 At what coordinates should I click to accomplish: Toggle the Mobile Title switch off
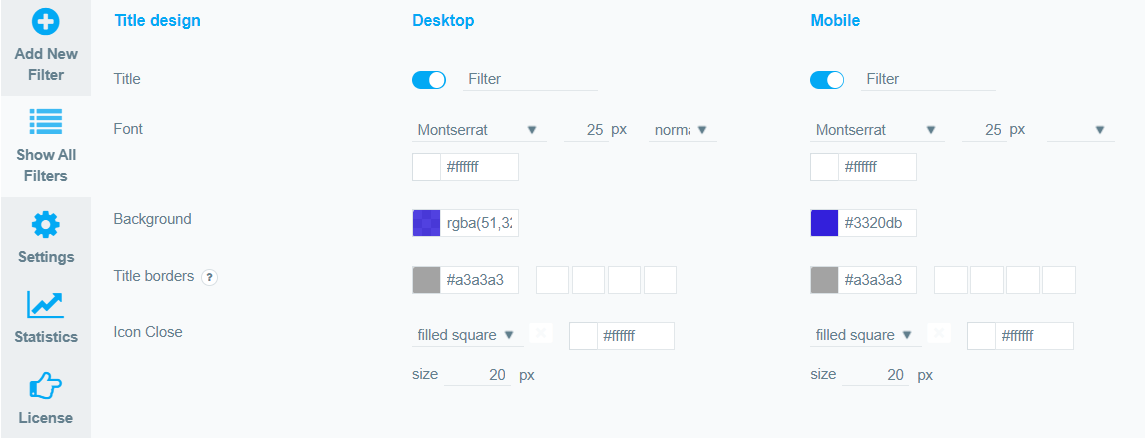827,80
